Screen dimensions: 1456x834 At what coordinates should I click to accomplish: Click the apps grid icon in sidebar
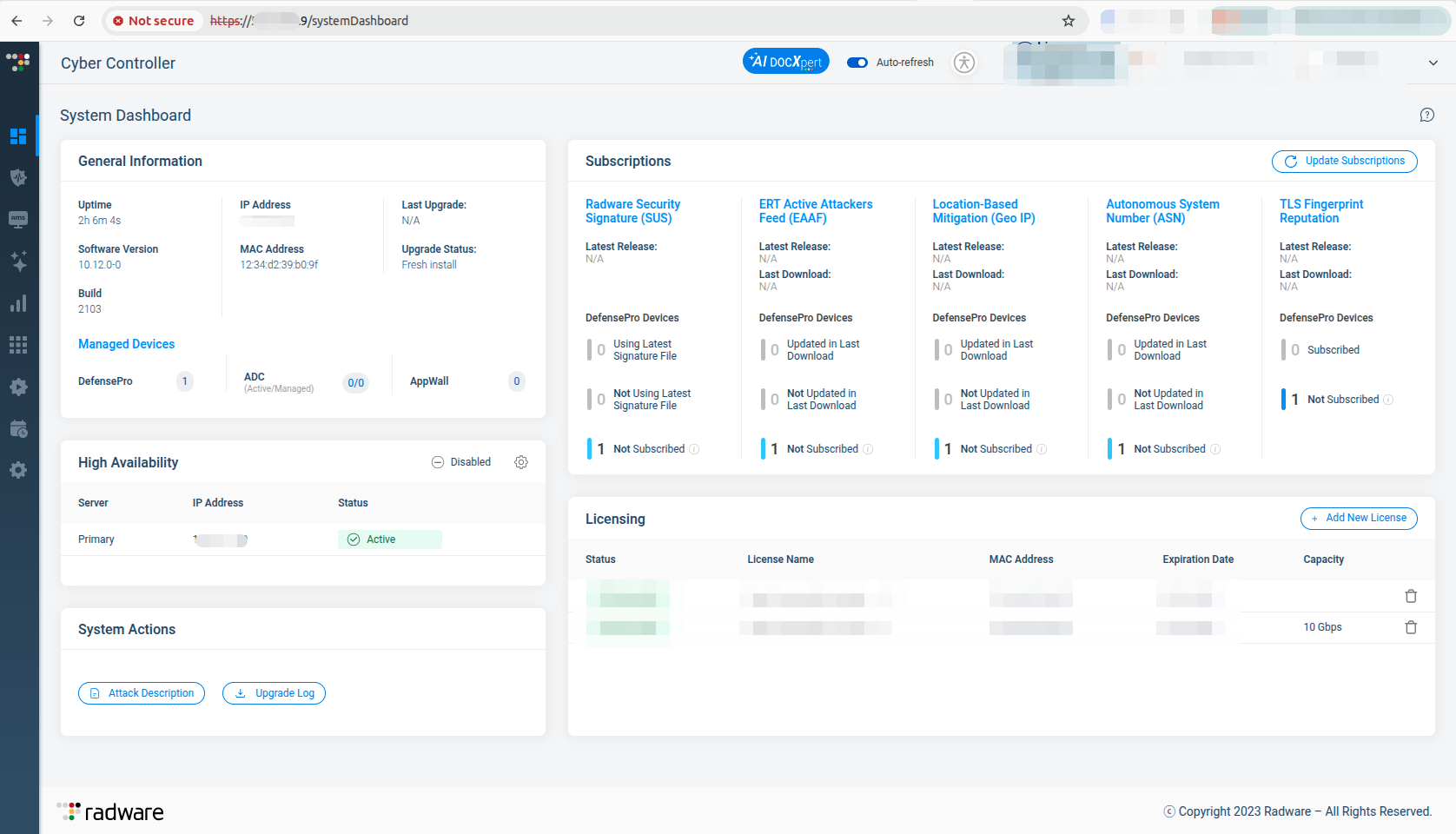click(18, 345)
